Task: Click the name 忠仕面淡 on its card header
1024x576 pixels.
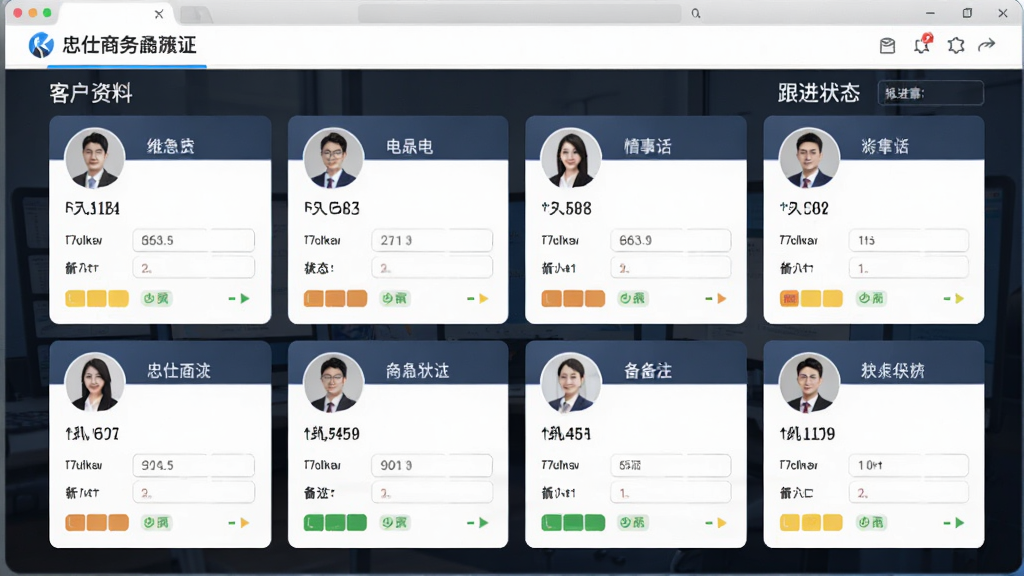Action: (x=178, y=371)
